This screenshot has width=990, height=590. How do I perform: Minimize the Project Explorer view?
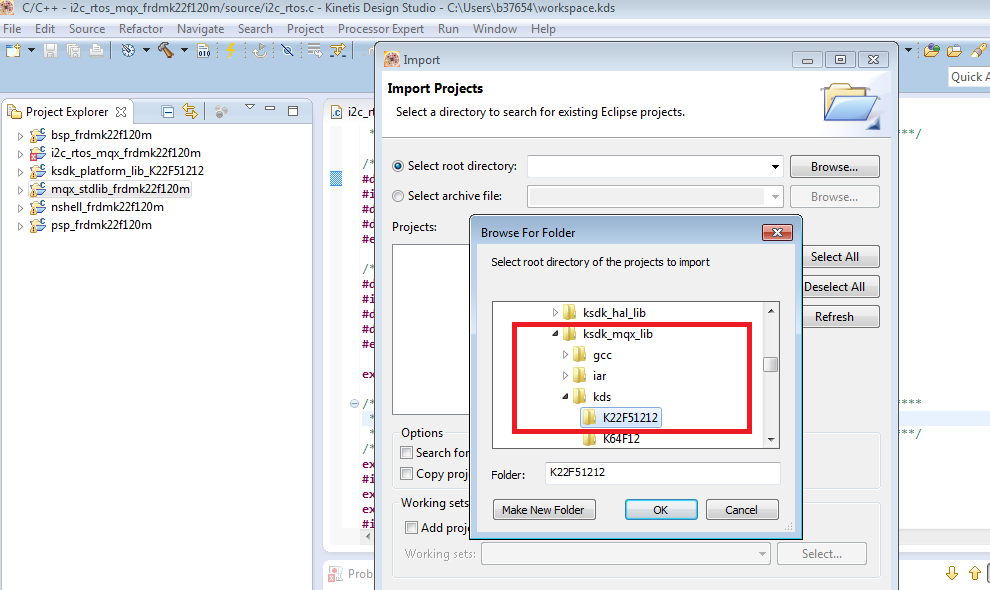click(x=270, y=109)
